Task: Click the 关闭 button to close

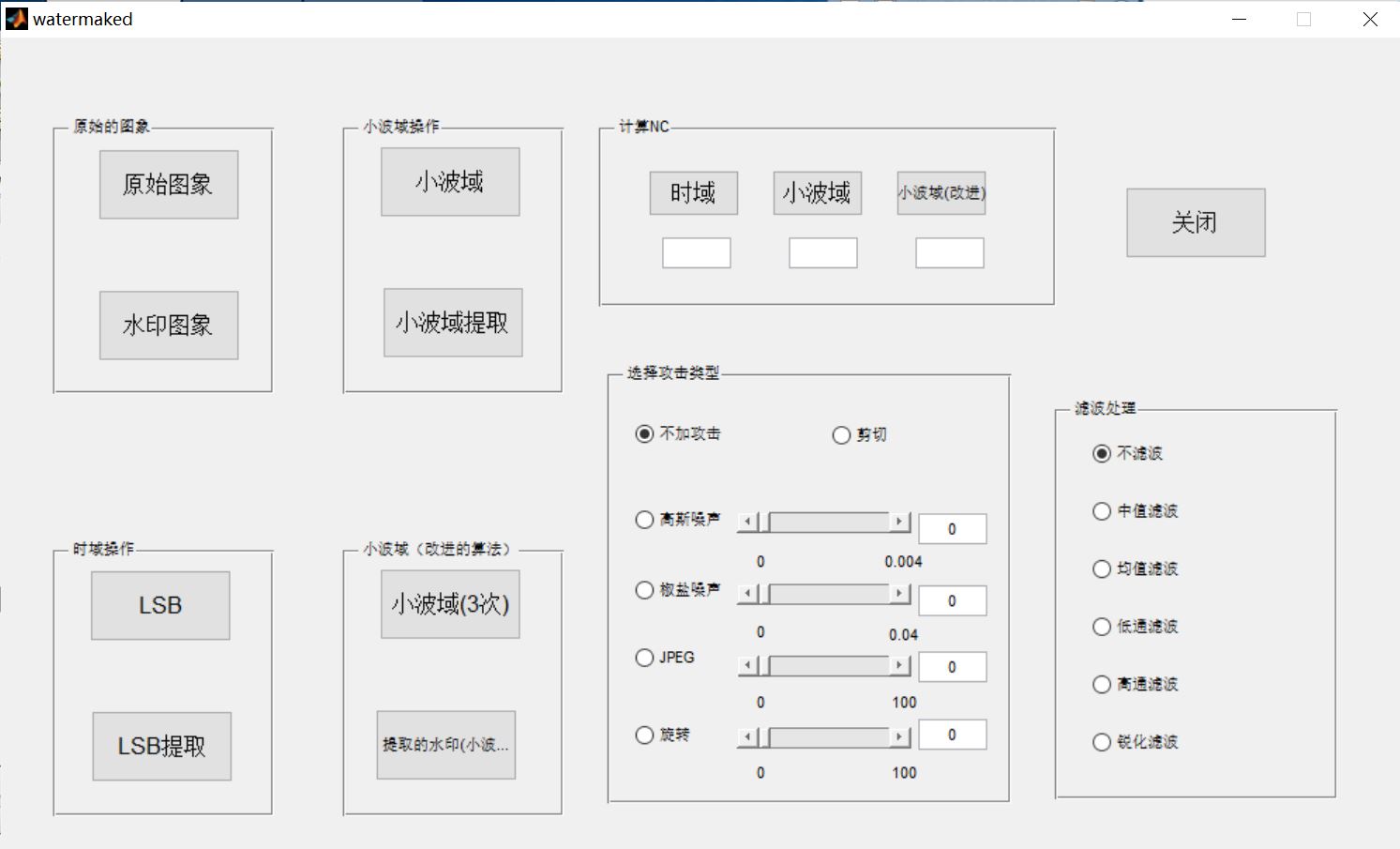Action: (1195, 222)
